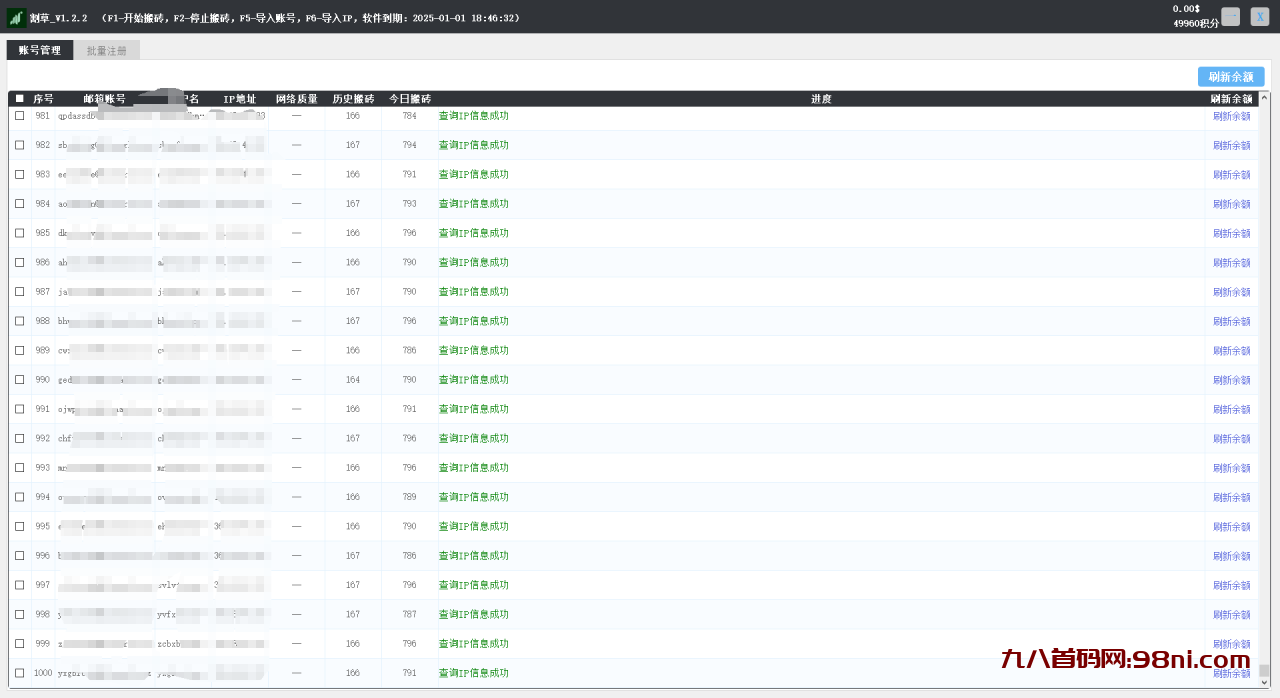Image resolution: width=1280 pixels, height=698 pixels.
Task: Click the 网络质量 column header
Action: [x=296, y=99]
